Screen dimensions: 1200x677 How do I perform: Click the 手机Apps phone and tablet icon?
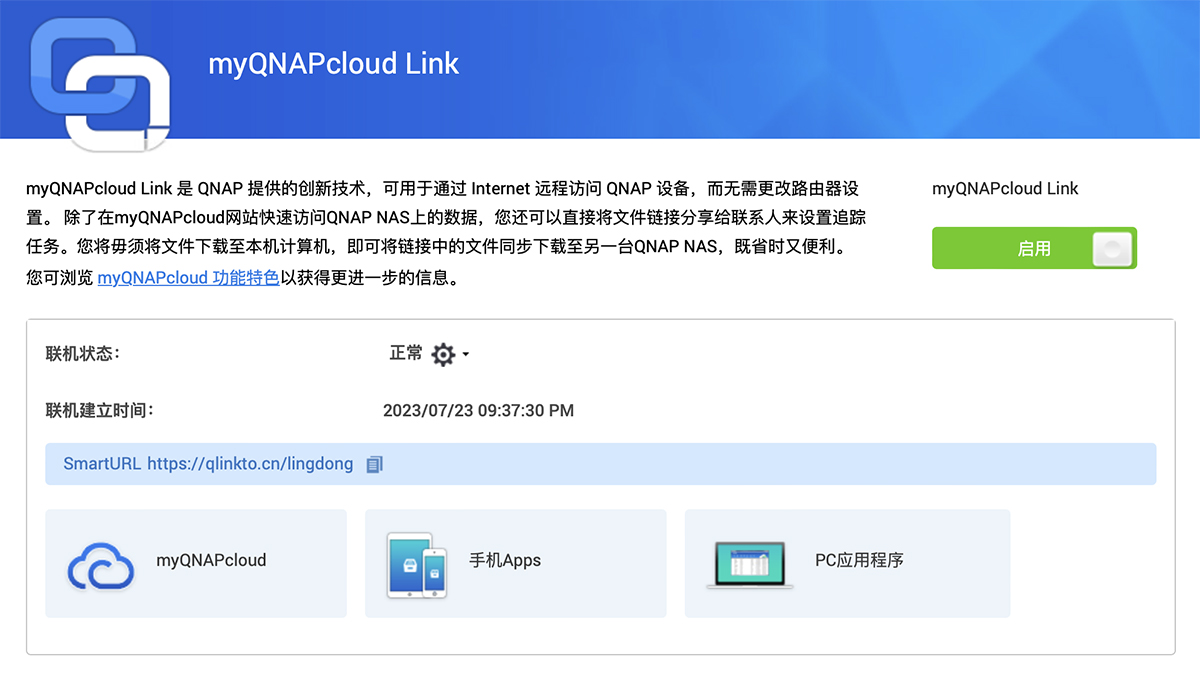click(x=418, y=564)
